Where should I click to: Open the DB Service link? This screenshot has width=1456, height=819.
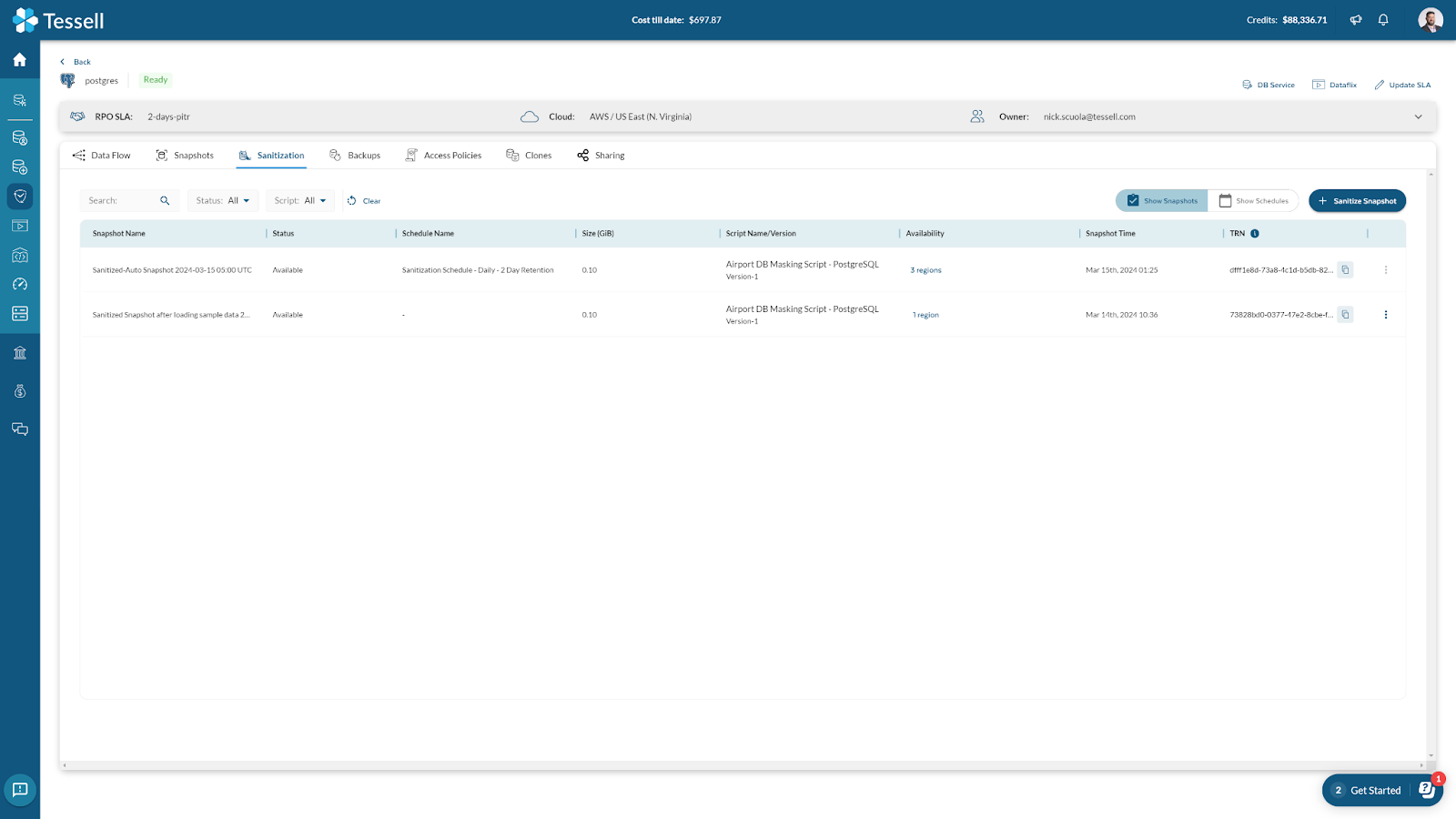point(1269,85)
